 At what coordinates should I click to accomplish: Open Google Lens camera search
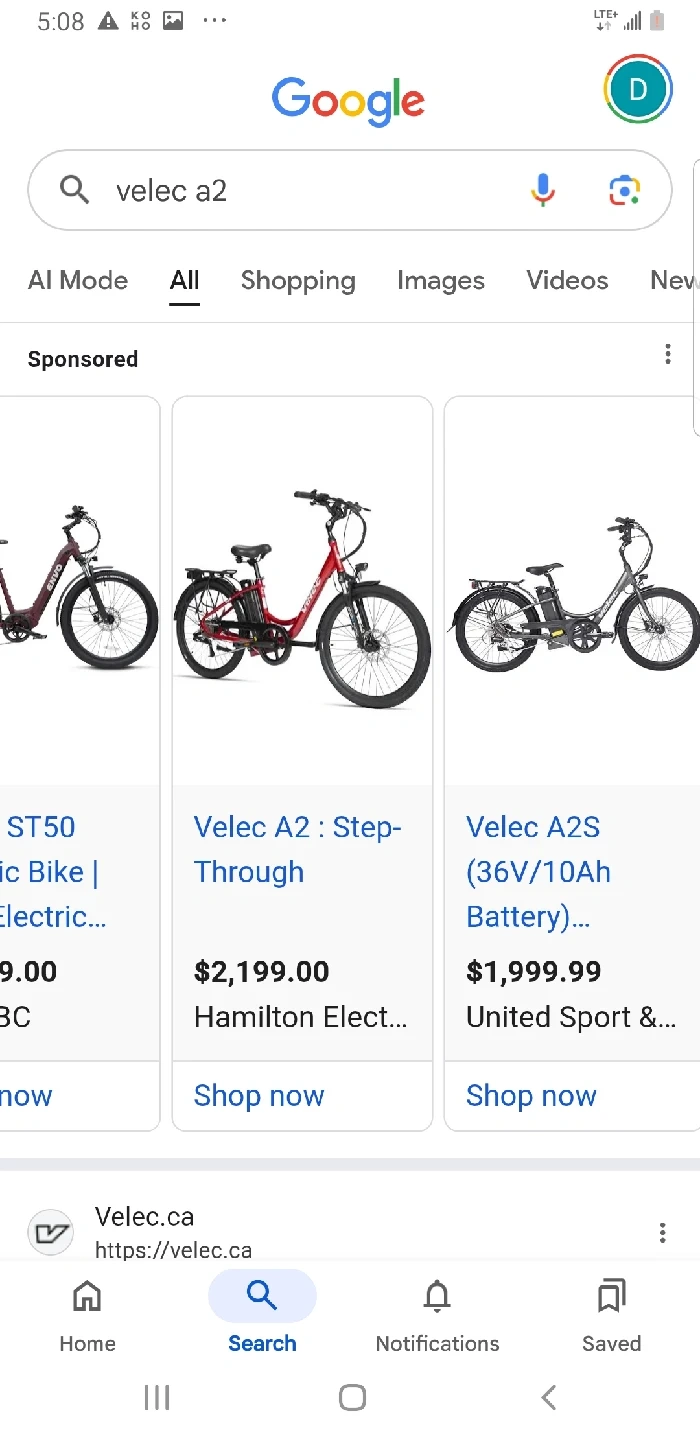tap(625, 189)
